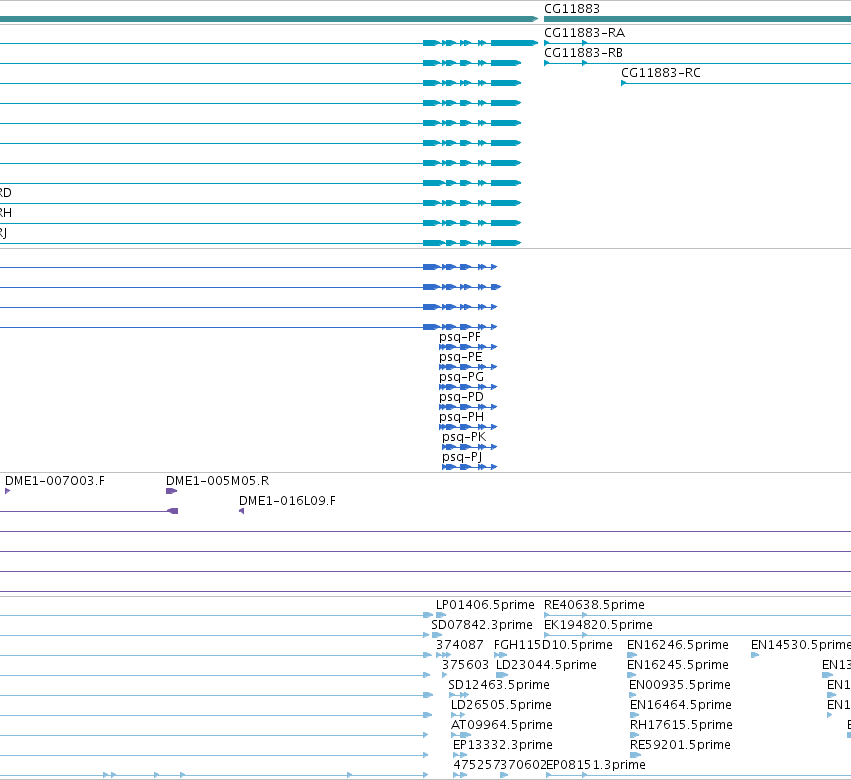The height and width of the screenshot is (780, 851).
Task: Click the FGH115D10.5prime EST label
Action: point(553,645)
